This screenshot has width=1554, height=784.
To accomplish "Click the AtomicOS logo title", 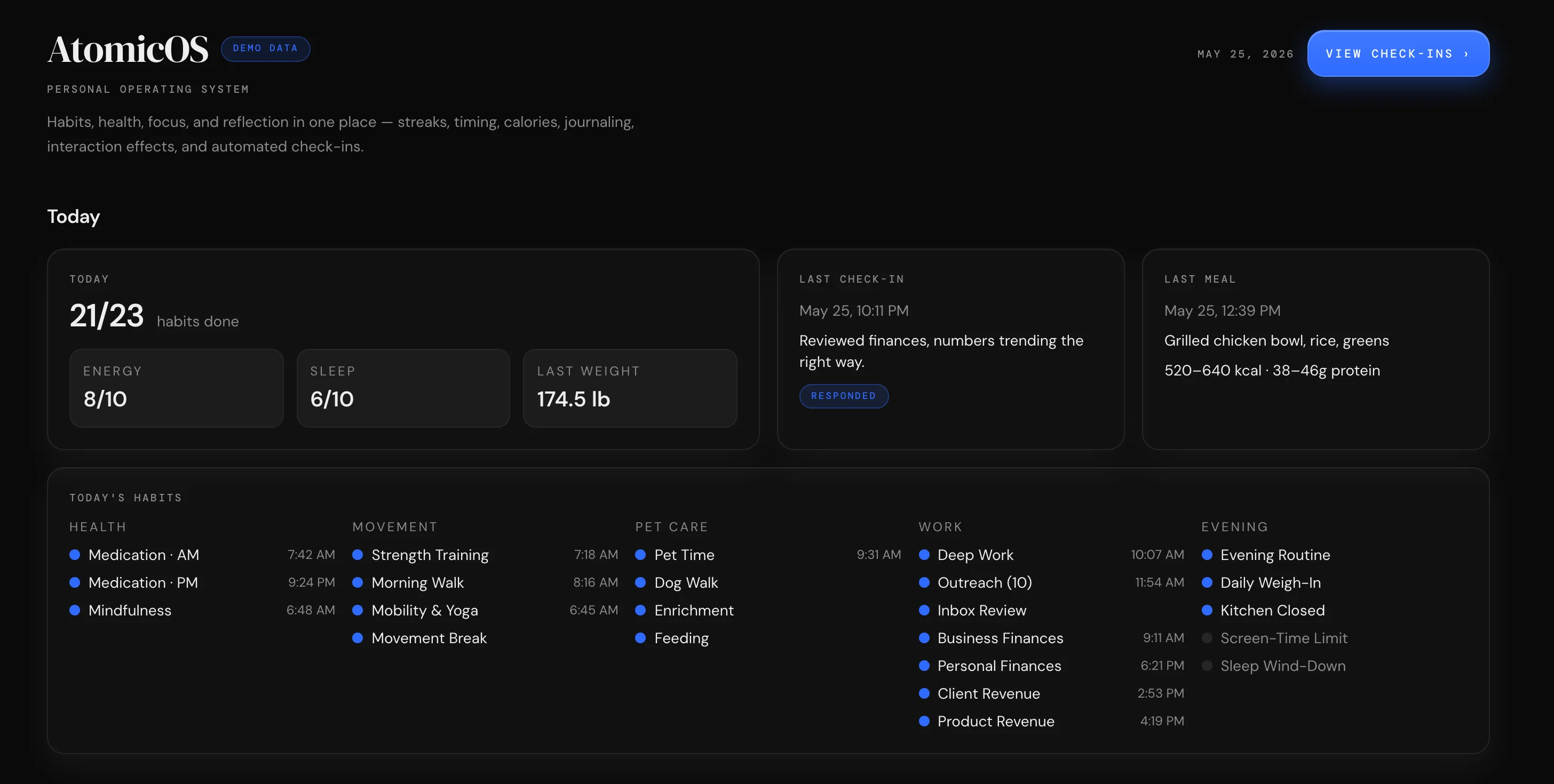I will click(128, 49).
